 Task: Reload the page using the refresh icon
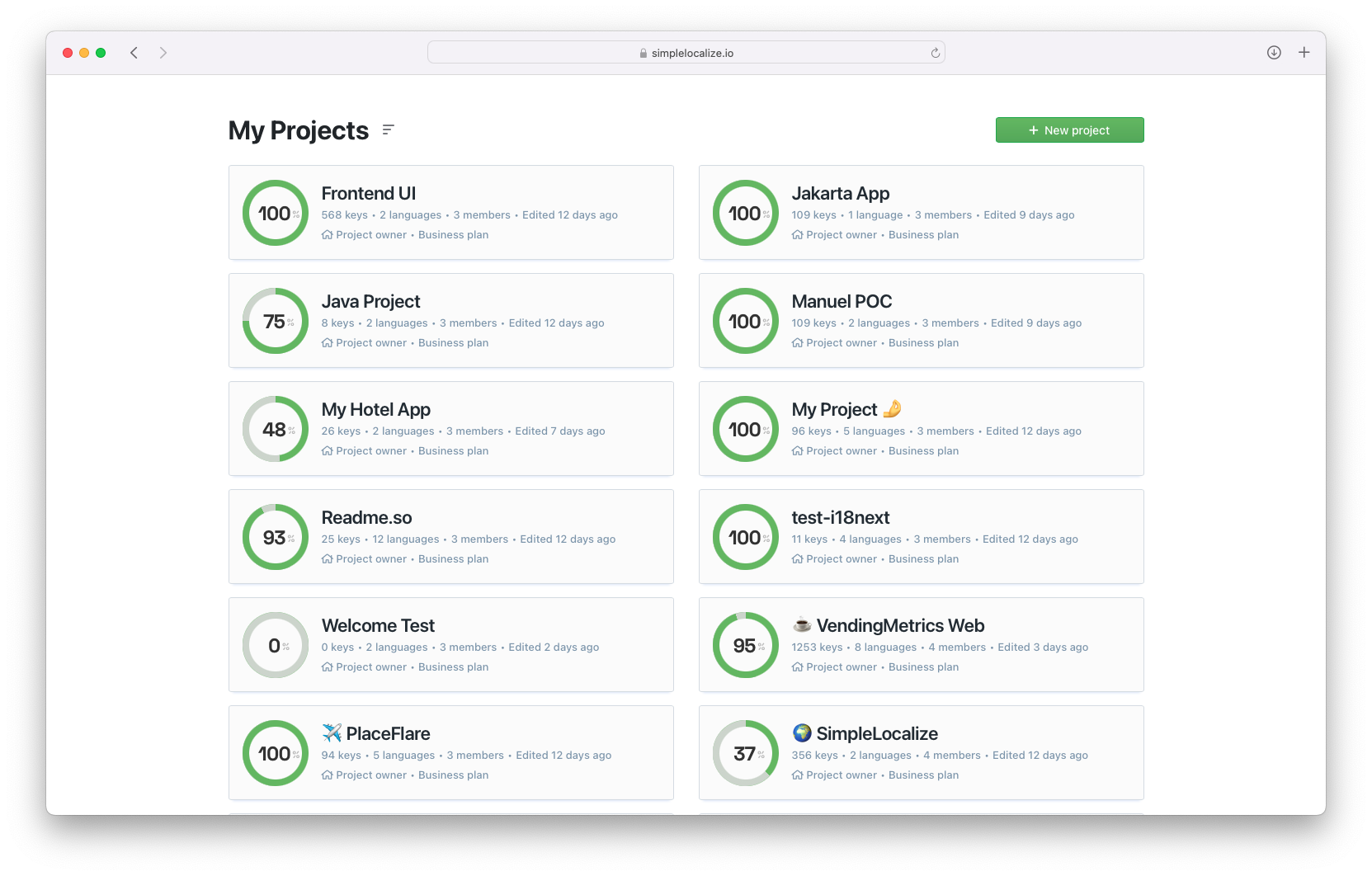[935, 53]
